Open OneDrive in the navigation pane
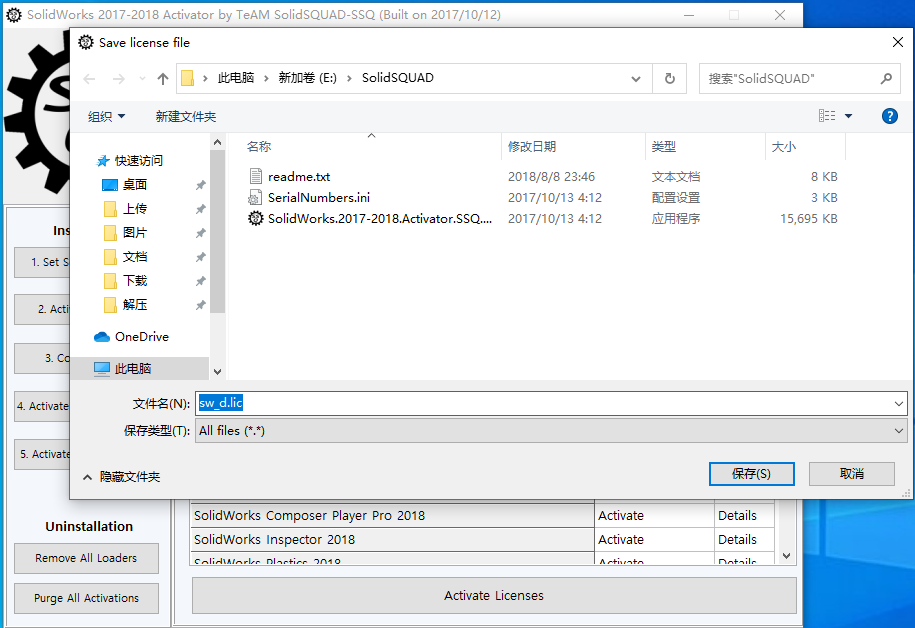The width and height of the screenshot is (915, 628). (142, 336)
